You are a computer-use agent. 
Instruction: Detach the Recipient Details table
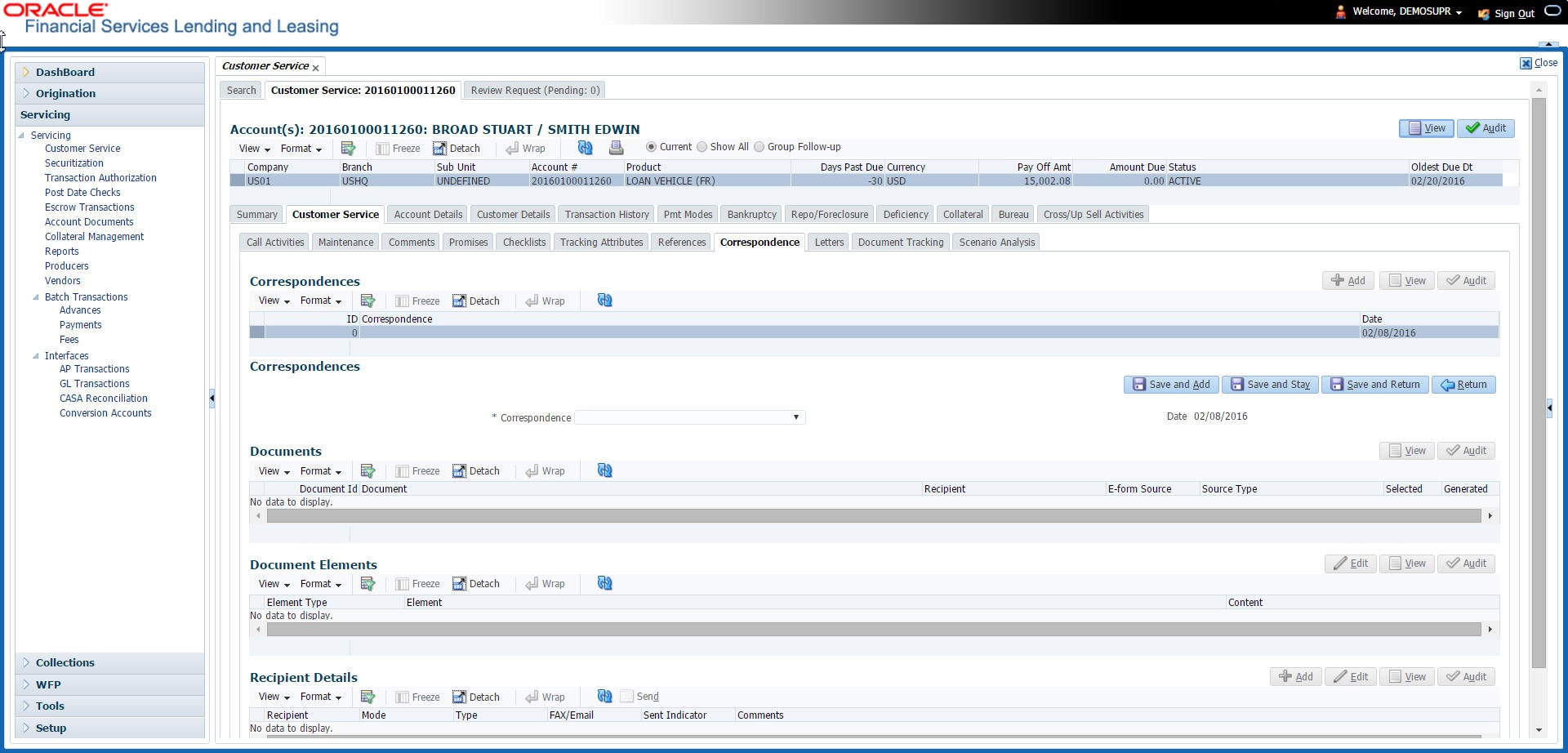point(475,697)
